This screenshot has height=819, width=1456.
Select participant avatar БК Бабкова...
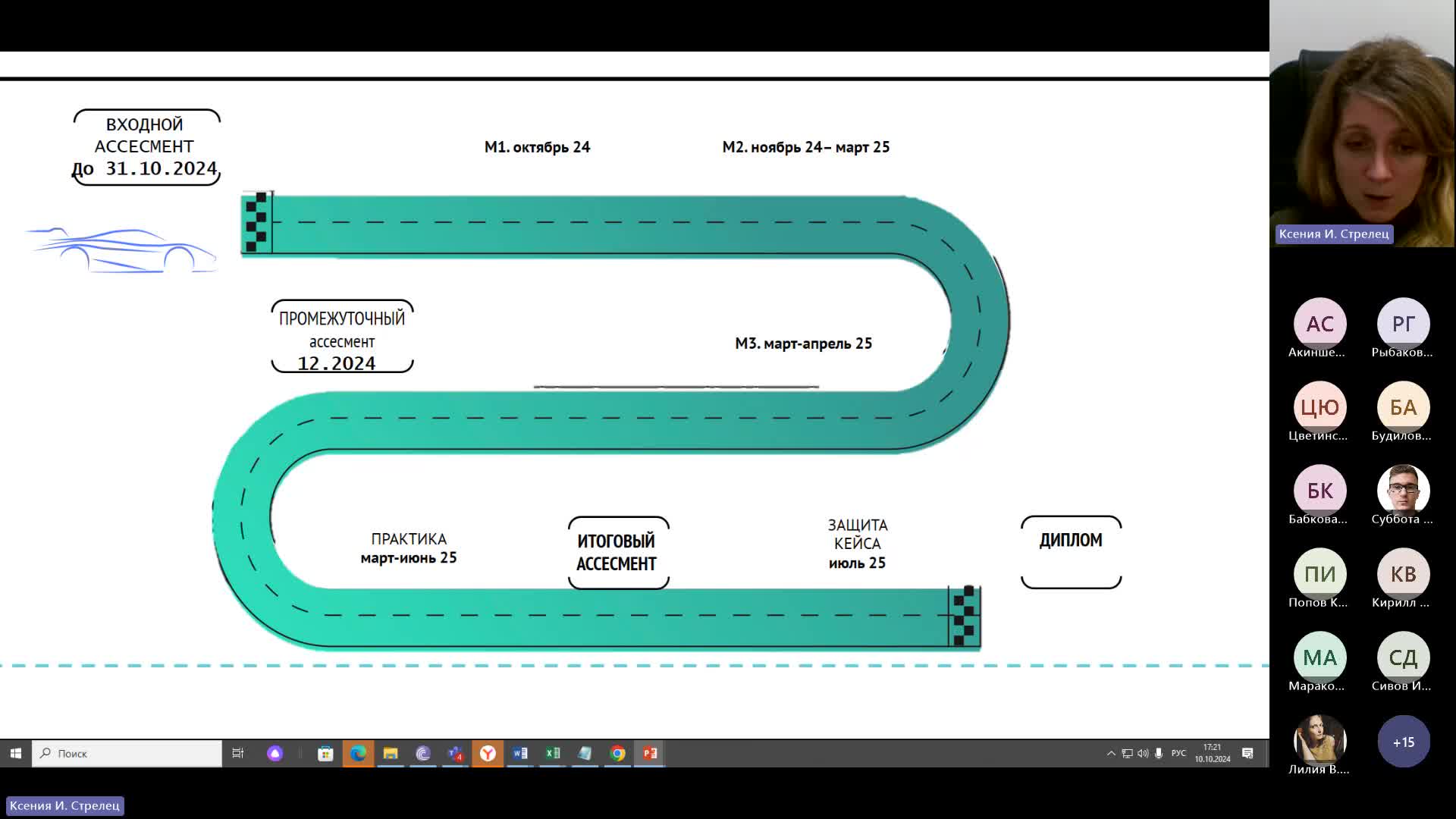tap(1319, 491)
